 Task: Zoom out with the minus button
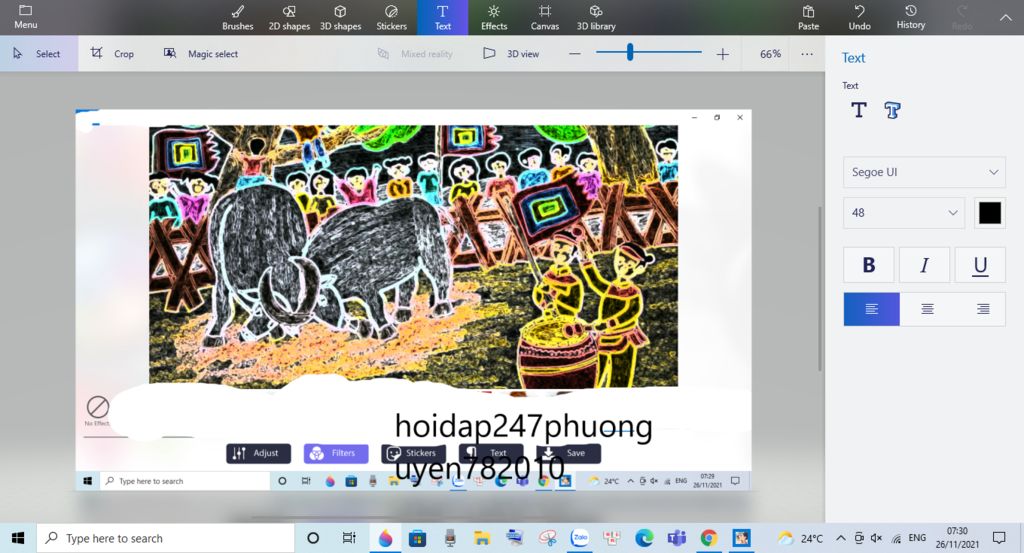pos(575,54)
